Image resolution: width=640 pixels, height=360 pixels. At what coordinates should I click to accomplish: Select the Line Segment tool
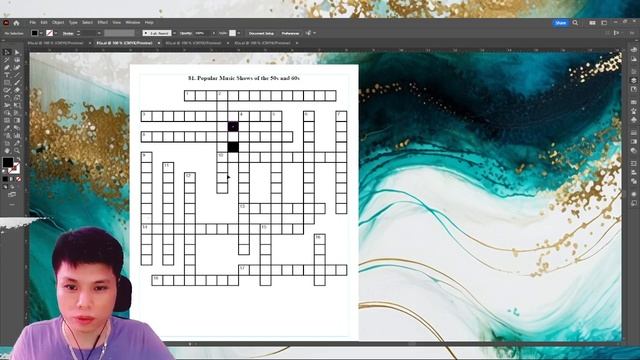point(17,75)
